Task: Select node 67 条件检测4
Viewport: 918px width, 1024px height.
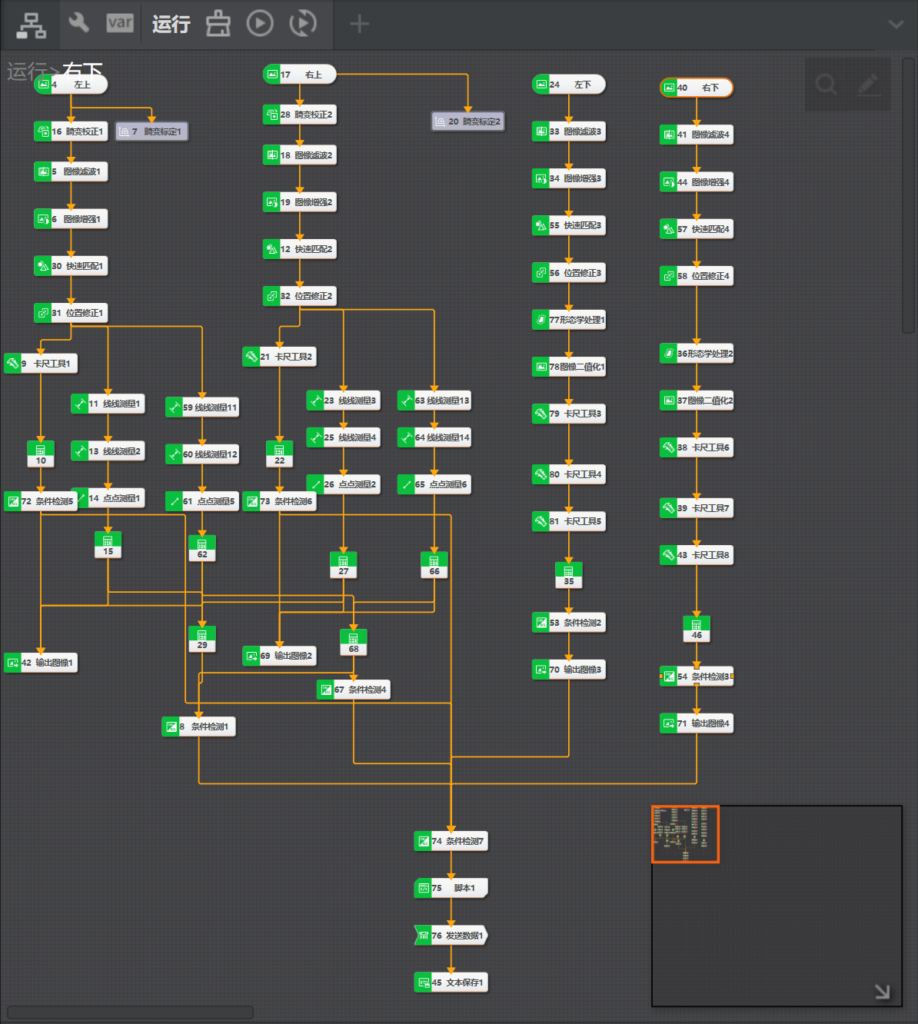Action: tap(353, 690)
